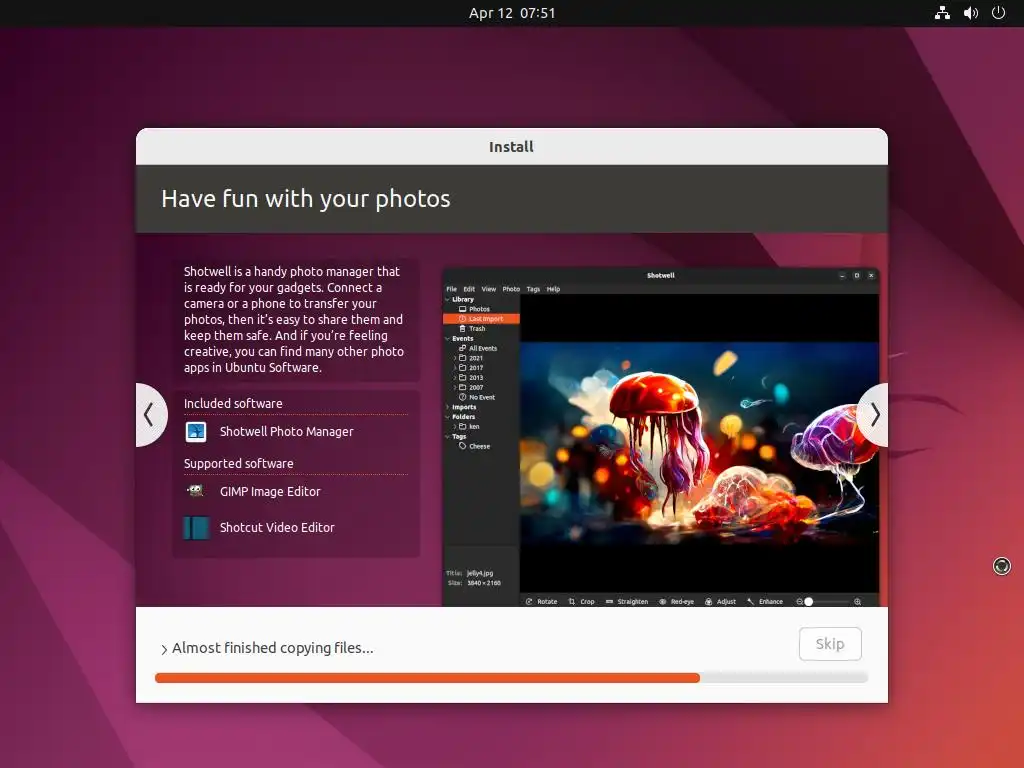This screenshot has height=768, width=1024.
Task: Expand the copying files details chevron
Action: [164, 649]
